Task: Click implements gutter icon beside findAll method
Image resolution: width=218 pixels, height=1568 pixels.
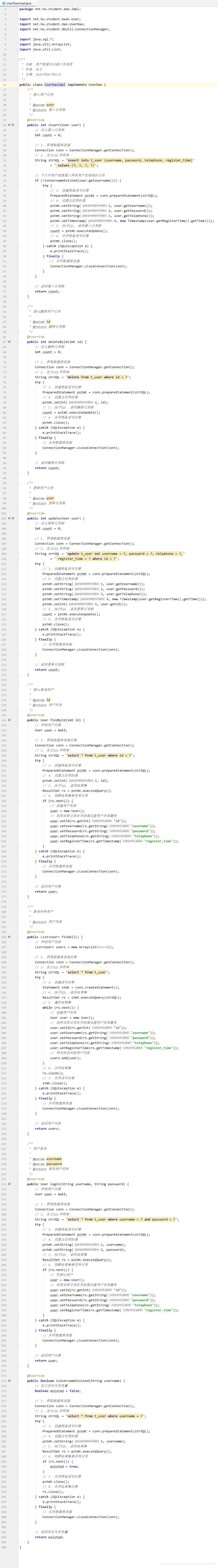Action: [x=9, y=937]
